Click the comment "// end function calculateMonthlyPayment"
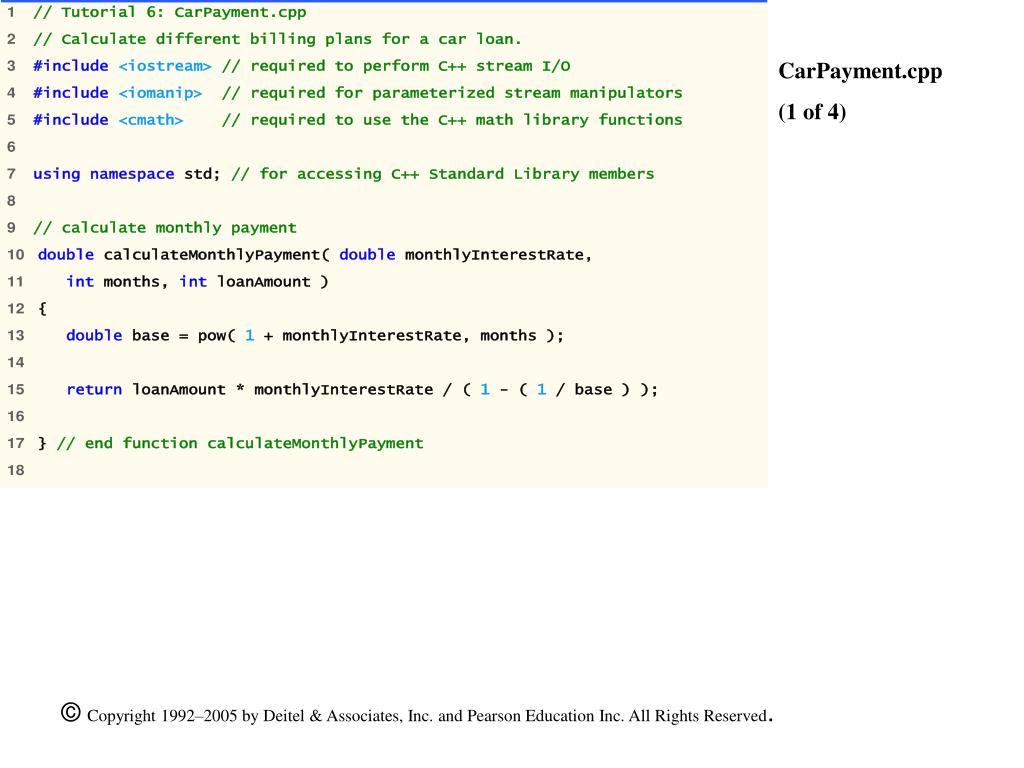The image size is (1024, 768). 240,443
